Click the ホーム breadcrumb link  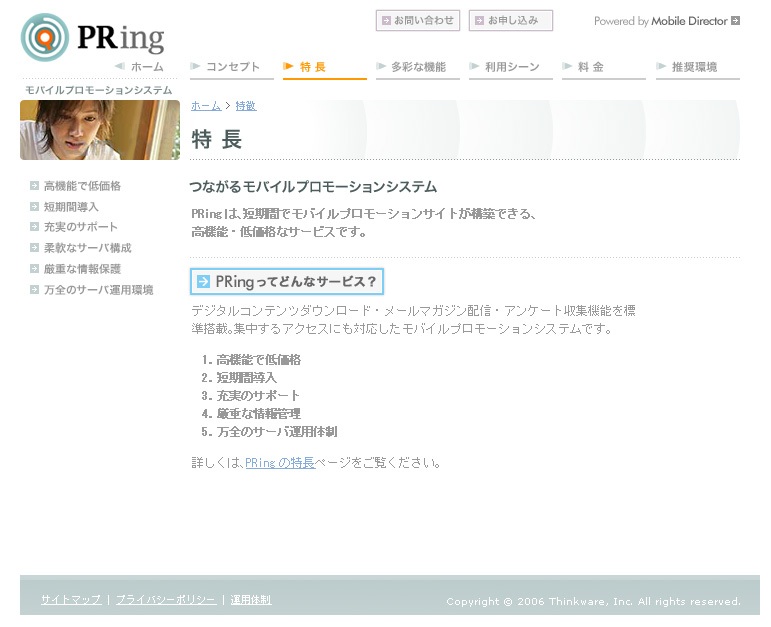[x=206, y=106]
